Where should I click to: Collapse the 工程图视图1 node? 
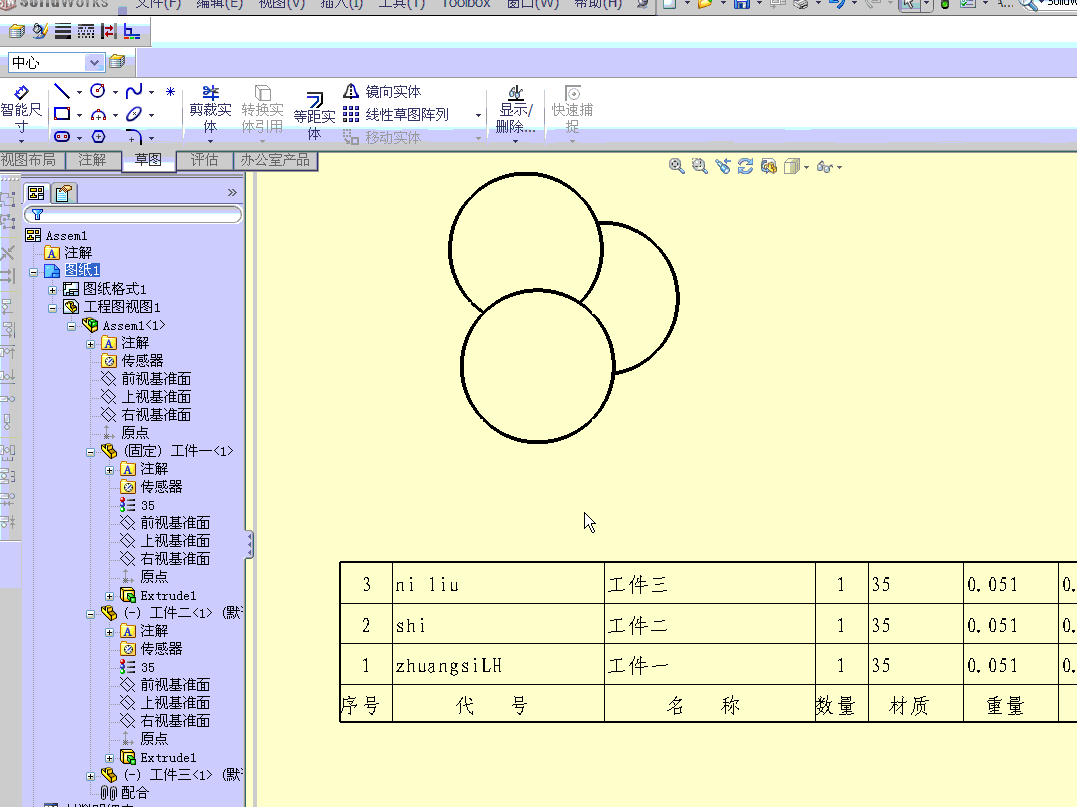(52, 308)
